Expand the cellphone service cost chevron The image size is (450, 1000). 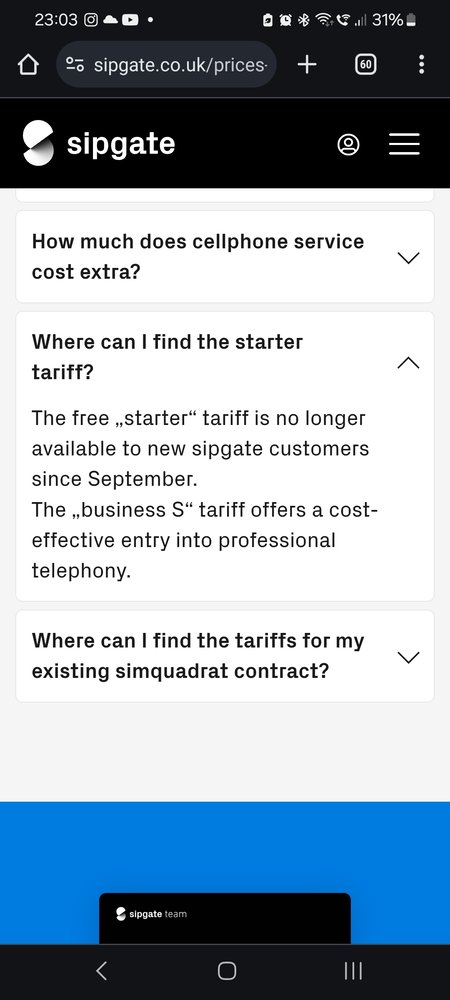(408, 258)
